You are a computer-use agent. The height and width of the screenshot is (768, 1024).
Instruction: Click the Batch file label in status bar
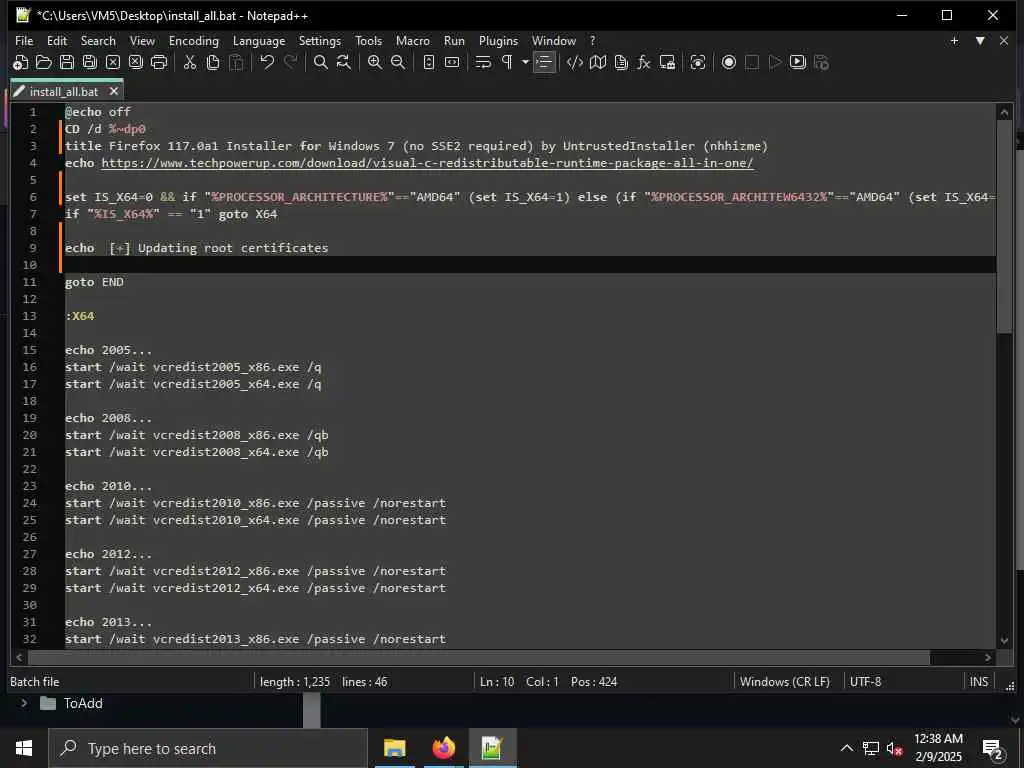[x=35, y=681]
